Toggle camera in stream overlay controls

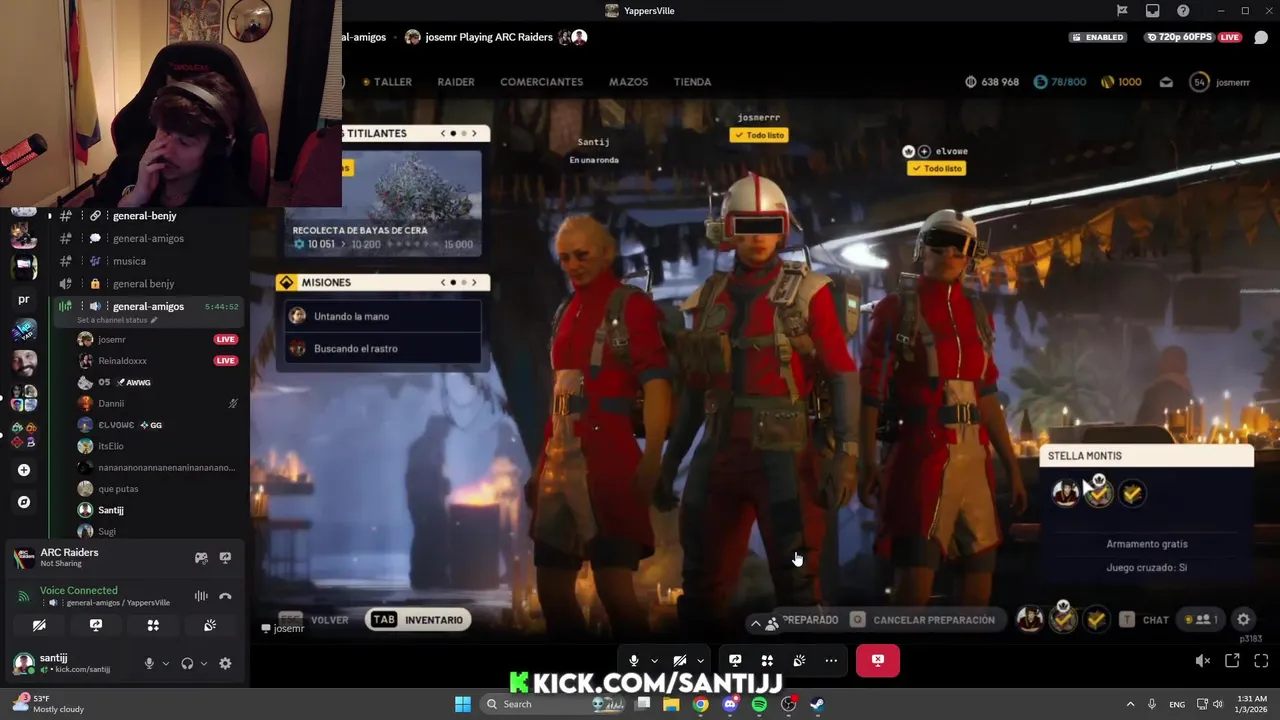(680, 660)
